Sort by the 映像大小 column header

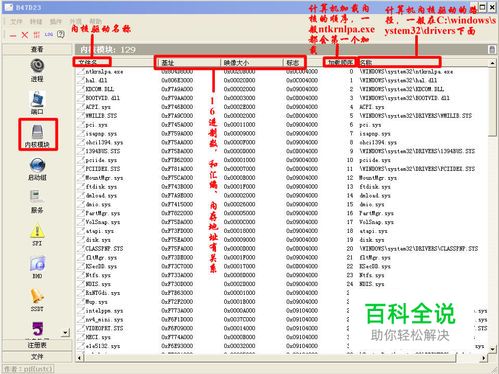(x=252, y=62)
